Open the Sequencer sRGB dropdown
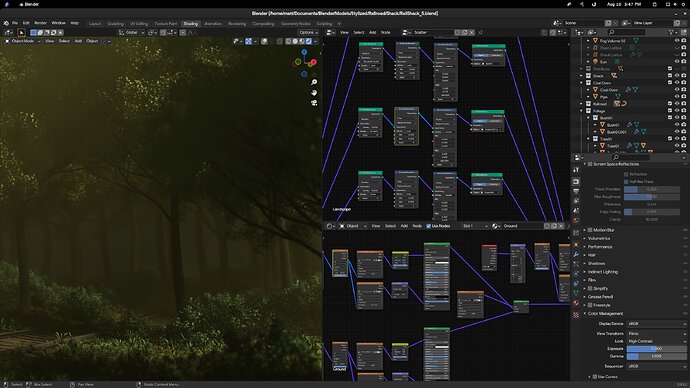This screenshot has width=690, height=388. pyautogui.click(x=657, y=366)
